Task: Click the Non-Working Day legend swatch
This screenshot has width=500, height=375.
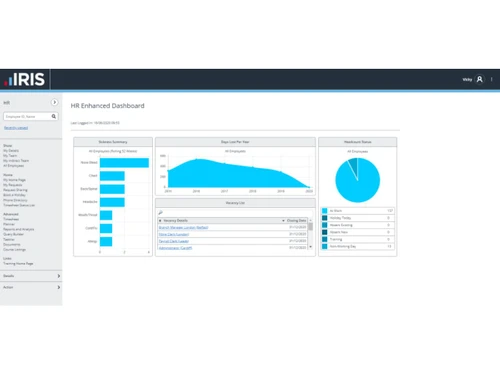Action: [324, 247]
